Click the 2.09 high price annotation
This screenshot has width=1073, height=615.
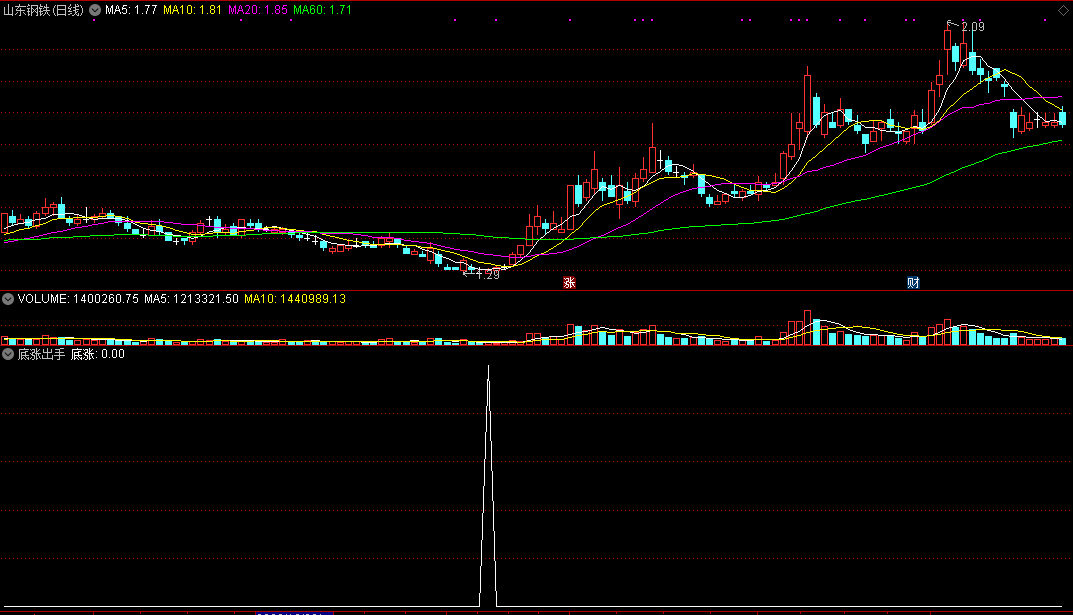pos(972,27)
